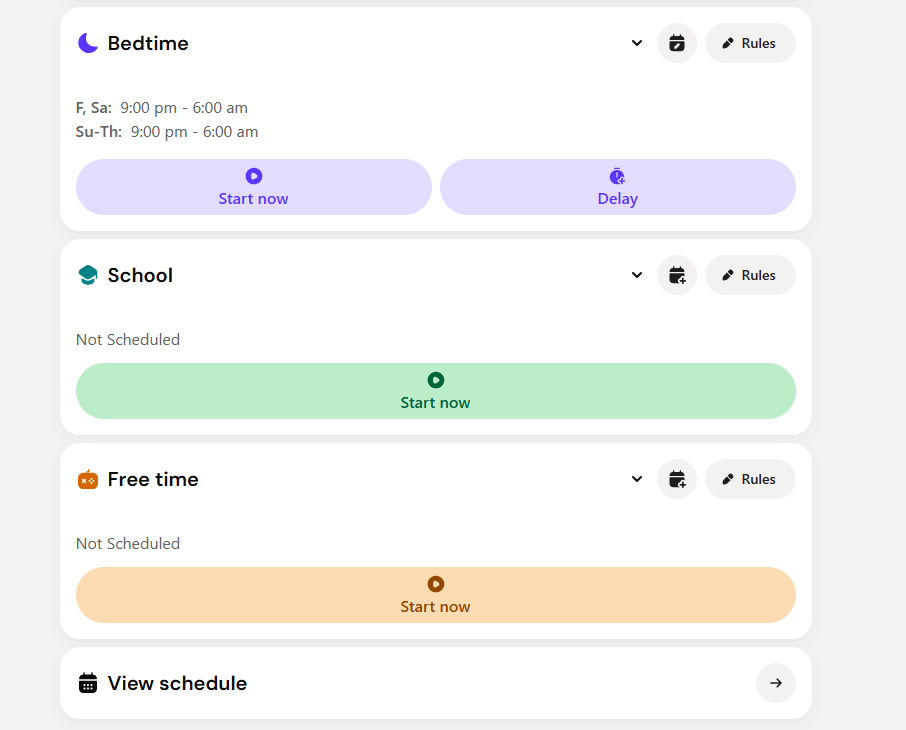
Task: Click the Delay clock icon on Bedtime
Action: (x=617, y=174)
